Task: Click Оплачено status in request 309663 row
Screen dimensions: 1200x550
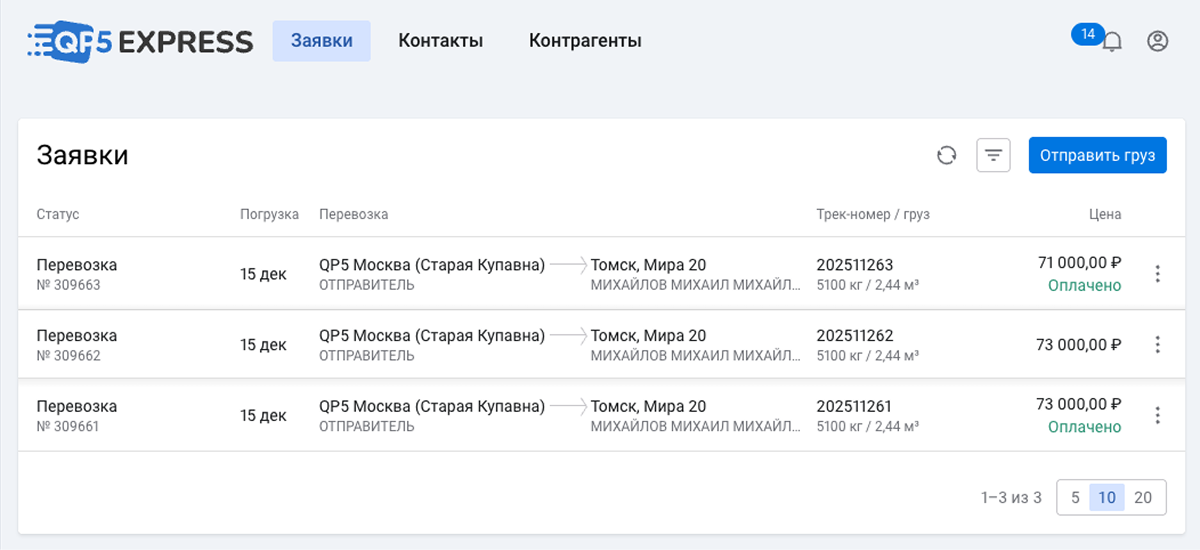Action: [x=1085, y=285]
